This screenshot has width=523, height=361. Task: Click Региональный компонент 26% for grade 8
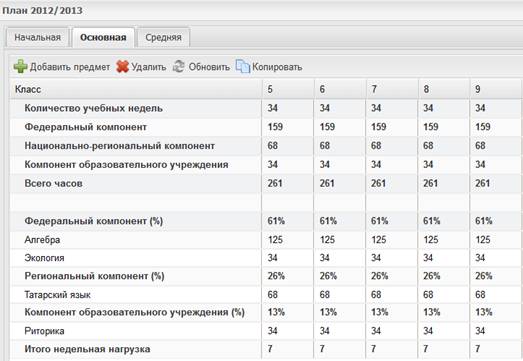[x=432, y=276]
